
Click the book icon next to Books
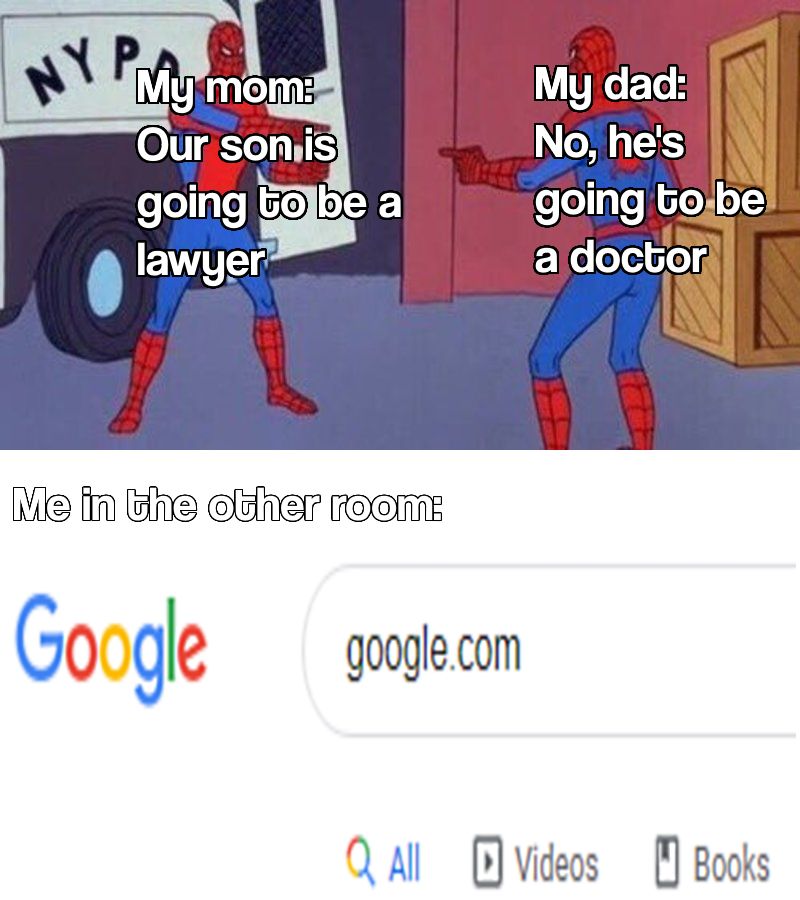(x=667, y=862)
